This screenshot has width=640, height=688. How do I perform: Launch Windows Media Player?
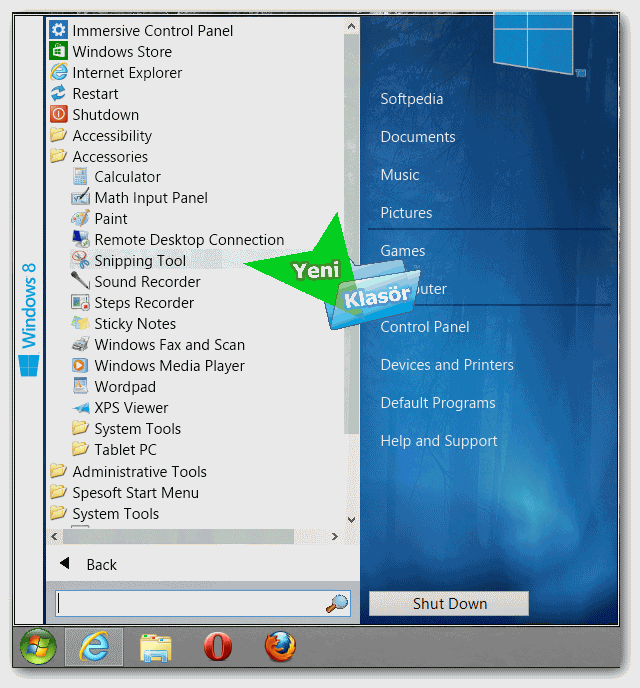click(x=168, y=366)
